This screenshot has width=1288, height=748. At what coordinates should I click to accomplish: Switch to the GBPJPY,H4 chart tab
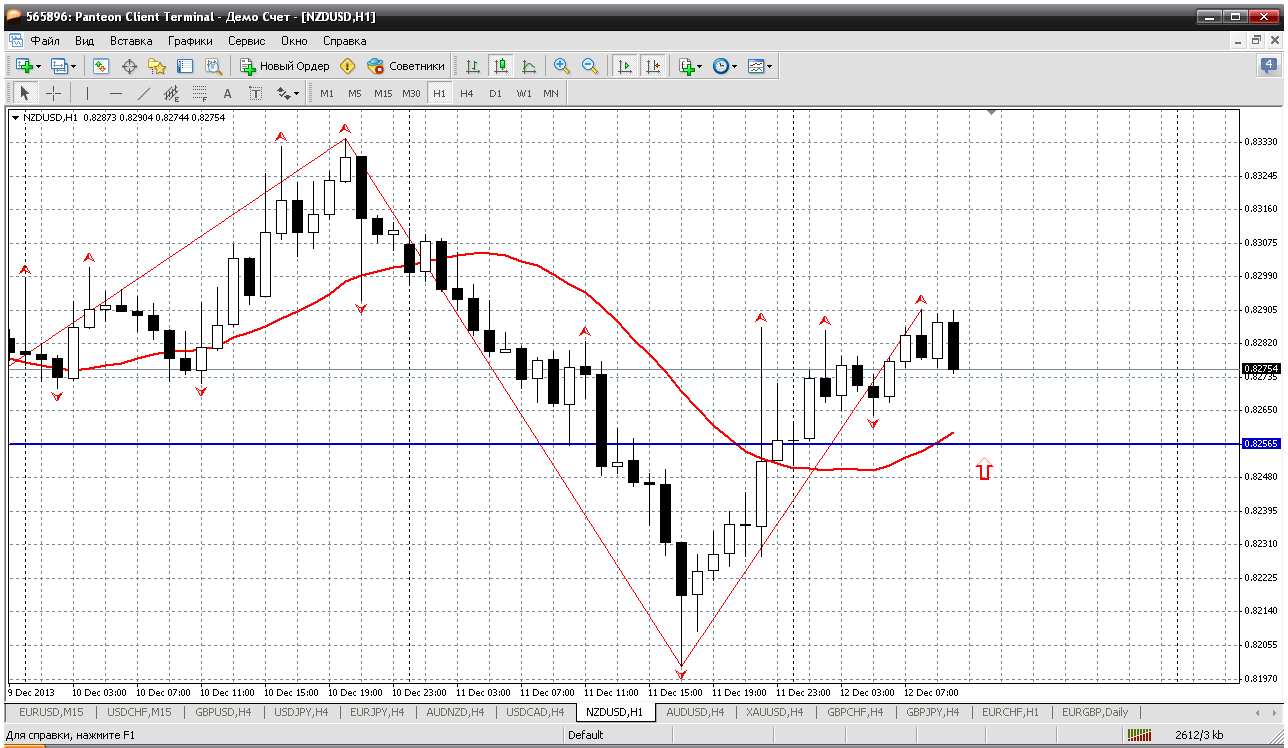[x=933, y=712]
